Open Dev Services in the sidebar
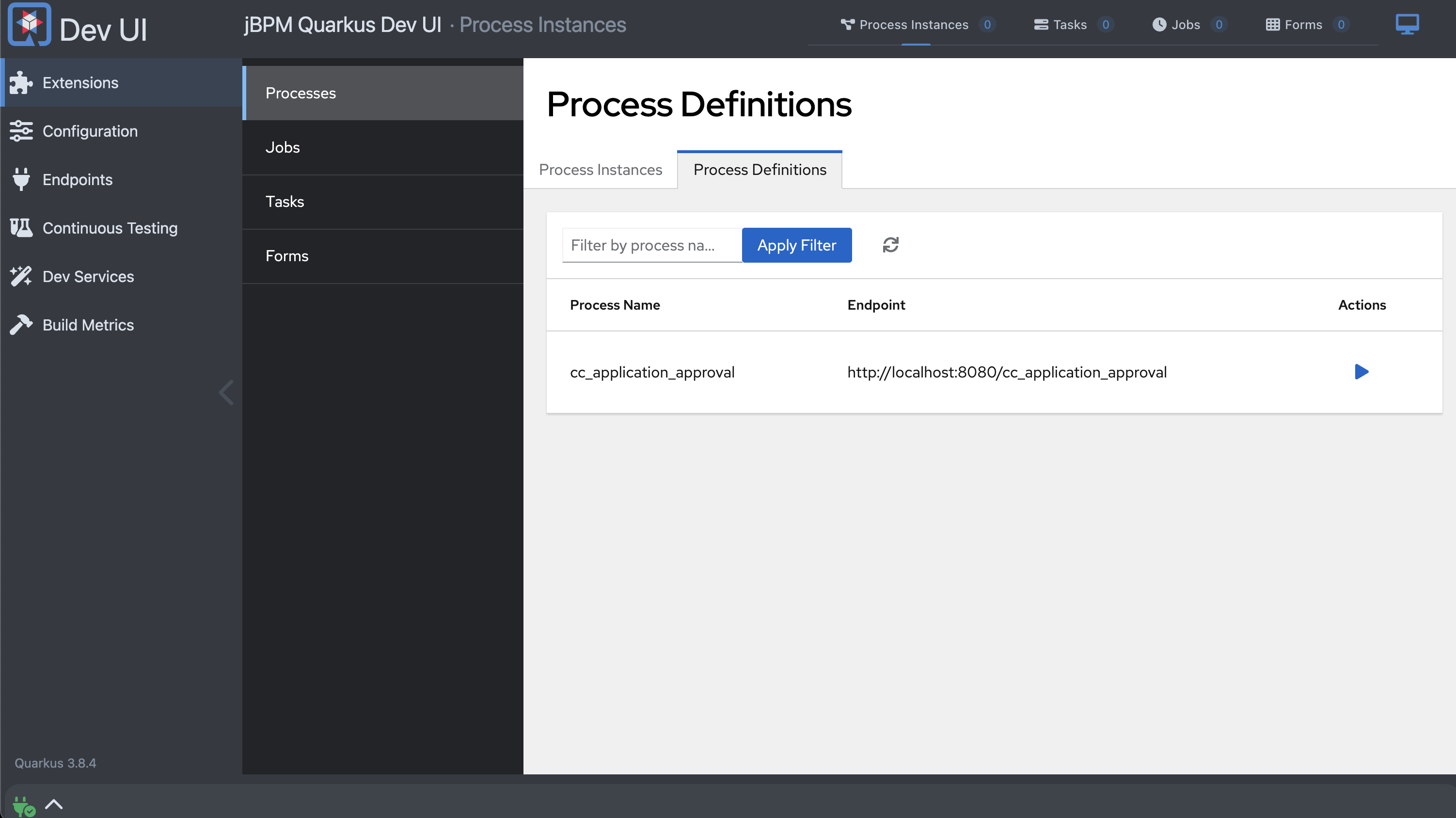Viewport: 1456px width, 818px height. click(121, 276)
